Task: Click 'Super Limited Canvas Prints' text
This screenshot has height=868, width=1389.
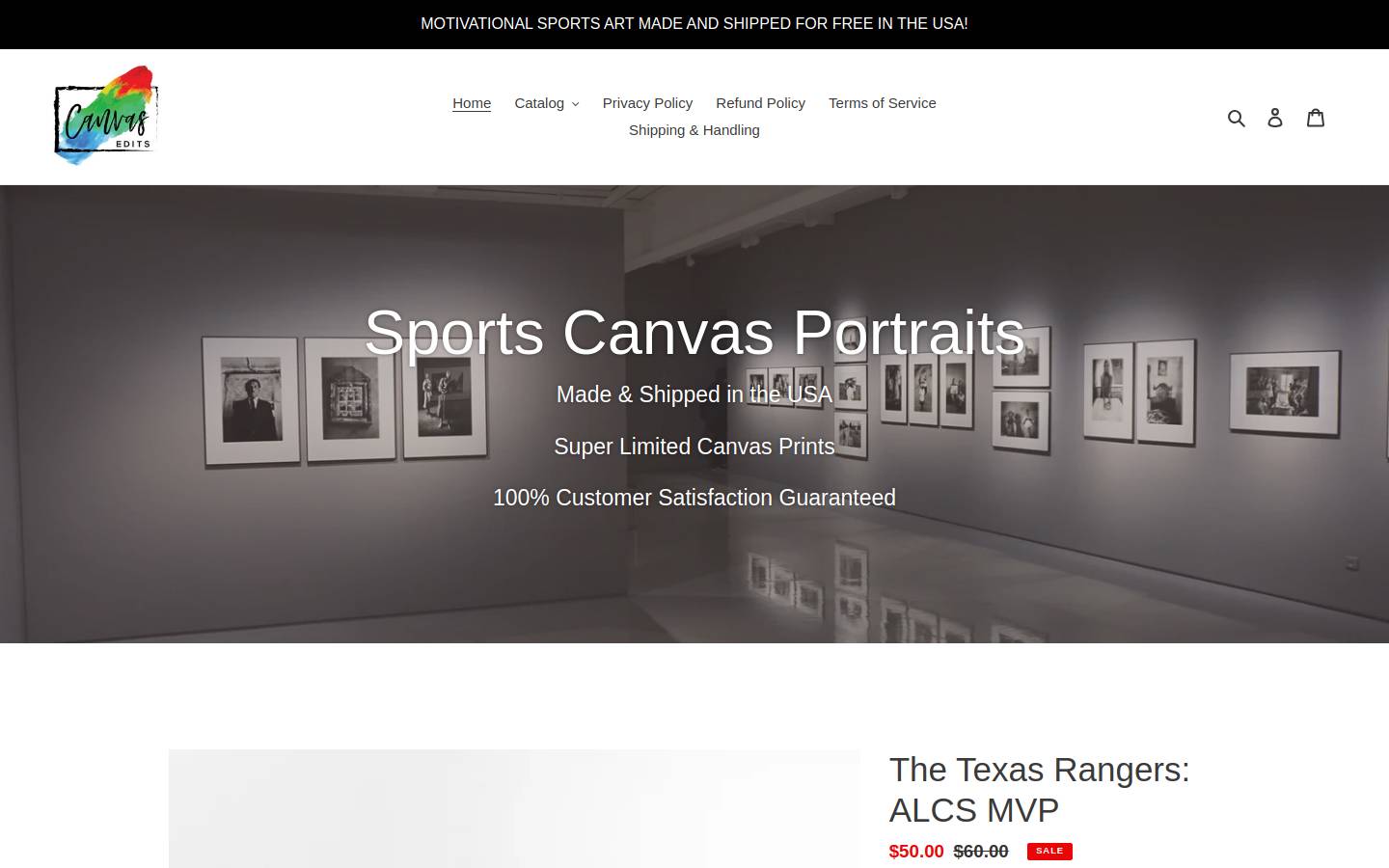Action: pyautogui.click(x=694, y=447)
